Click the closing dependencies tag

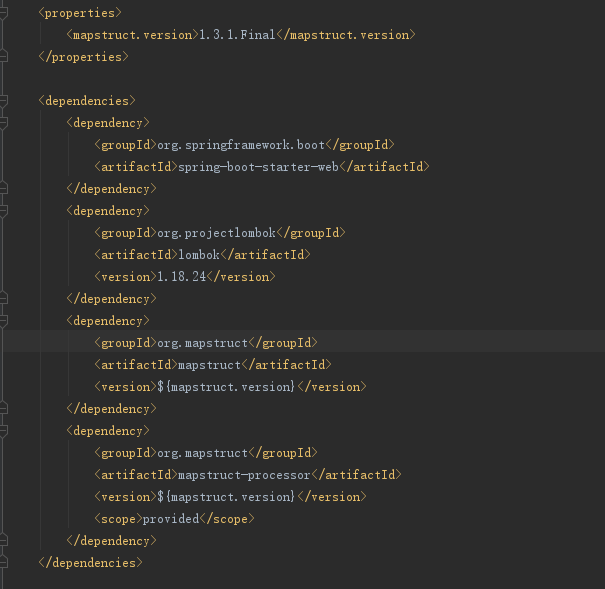click(90, 563)
